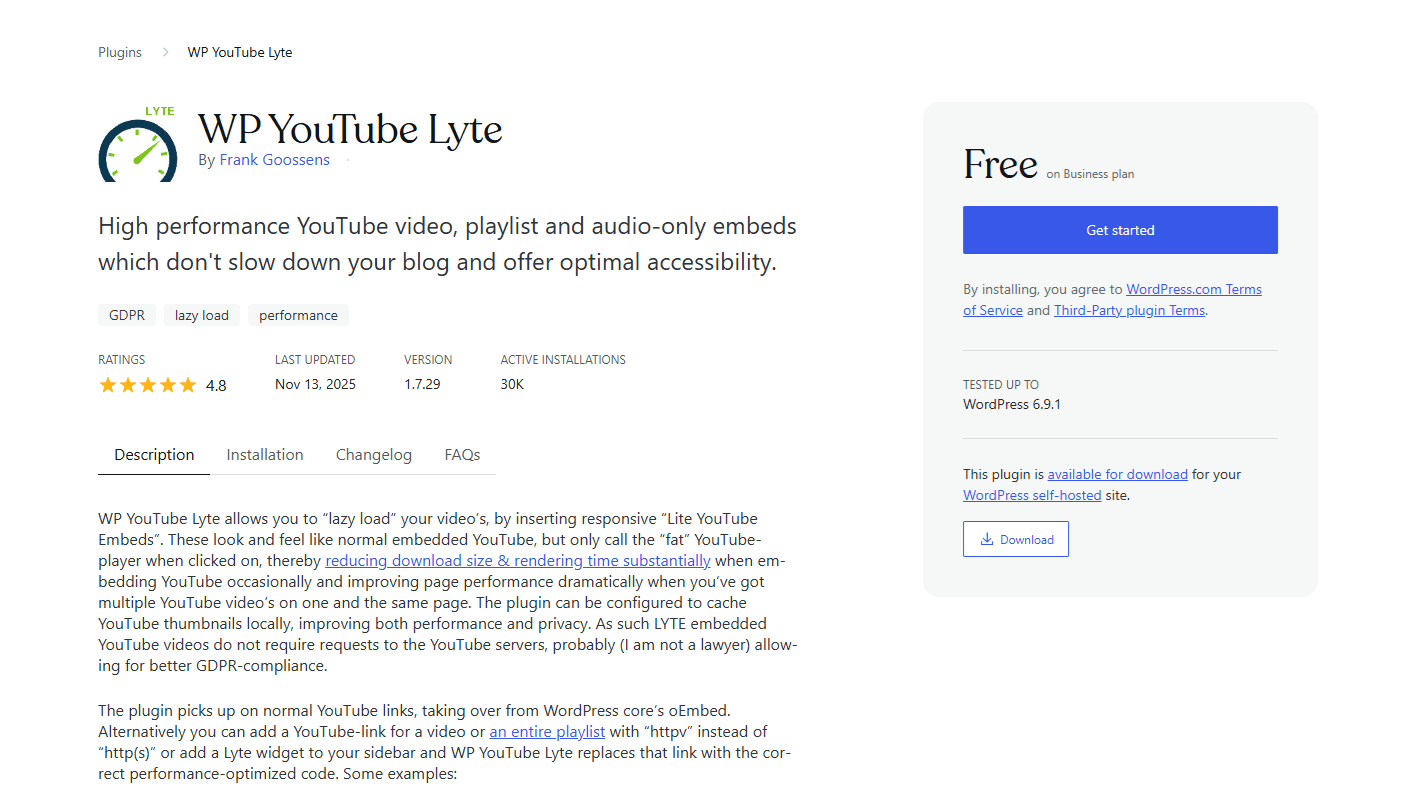
Task: Open the WordPress.com Terms of Service link
Action: point(1193,288)
